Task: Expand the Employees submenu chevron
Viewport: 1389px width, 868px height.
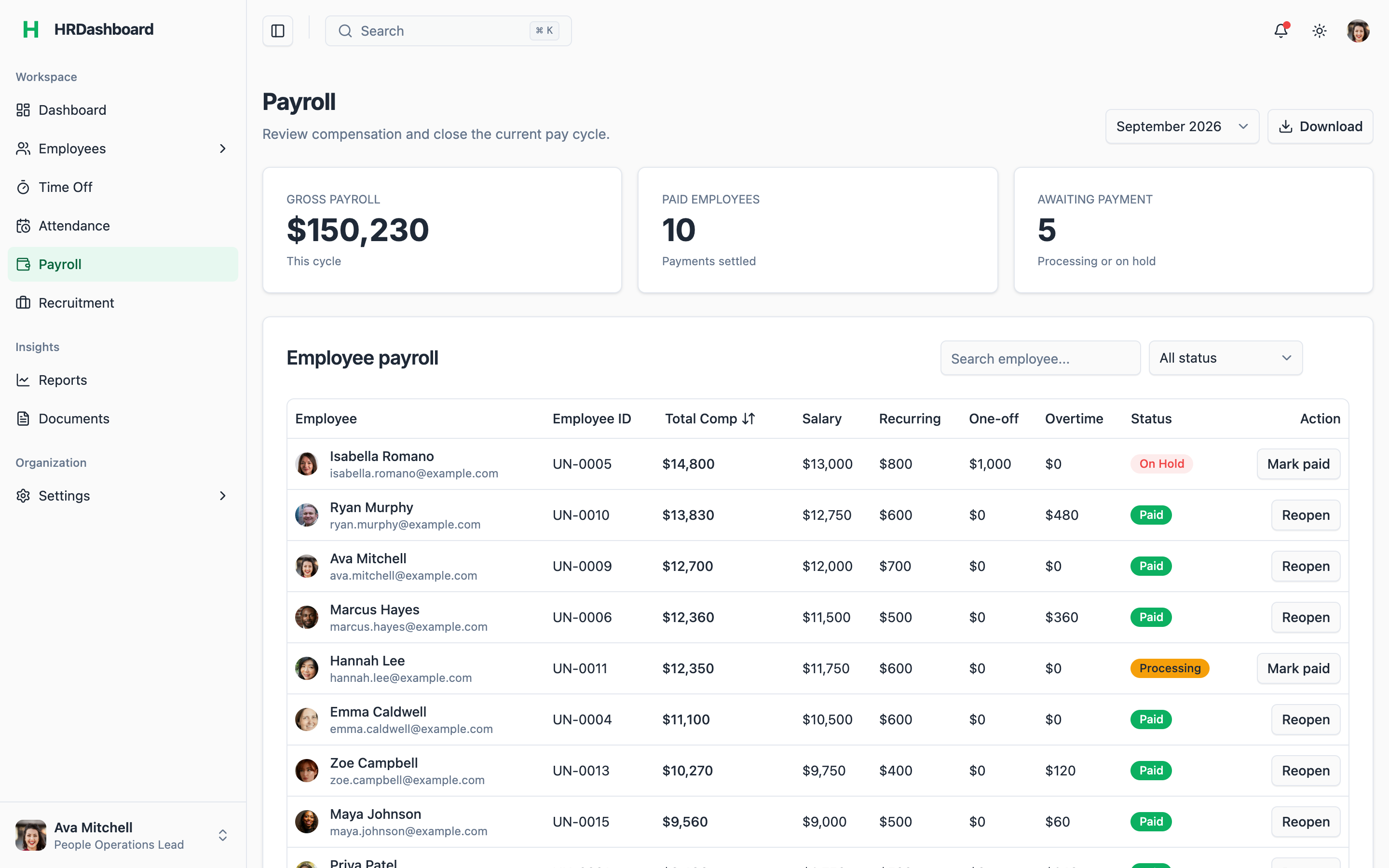Action: 223,149
